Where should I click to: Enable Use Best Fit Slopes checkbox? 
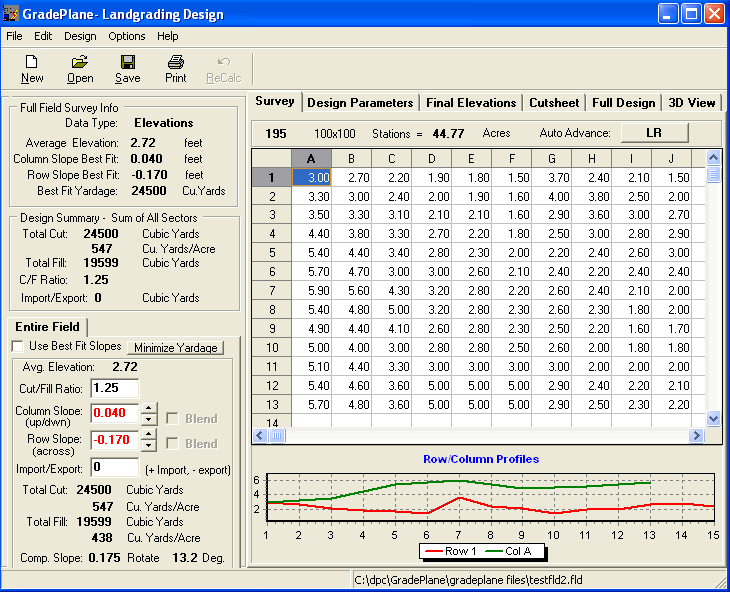[17, 346]
